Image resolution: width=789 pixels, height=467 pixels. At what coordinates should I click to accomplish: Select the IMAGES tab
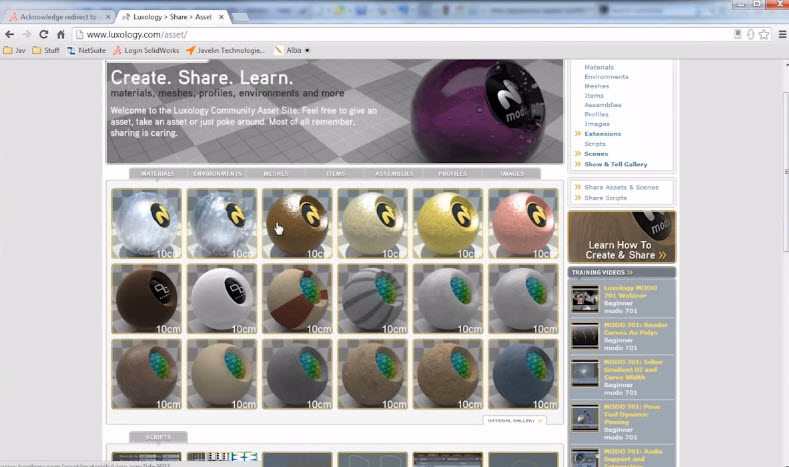click(512, 174)
